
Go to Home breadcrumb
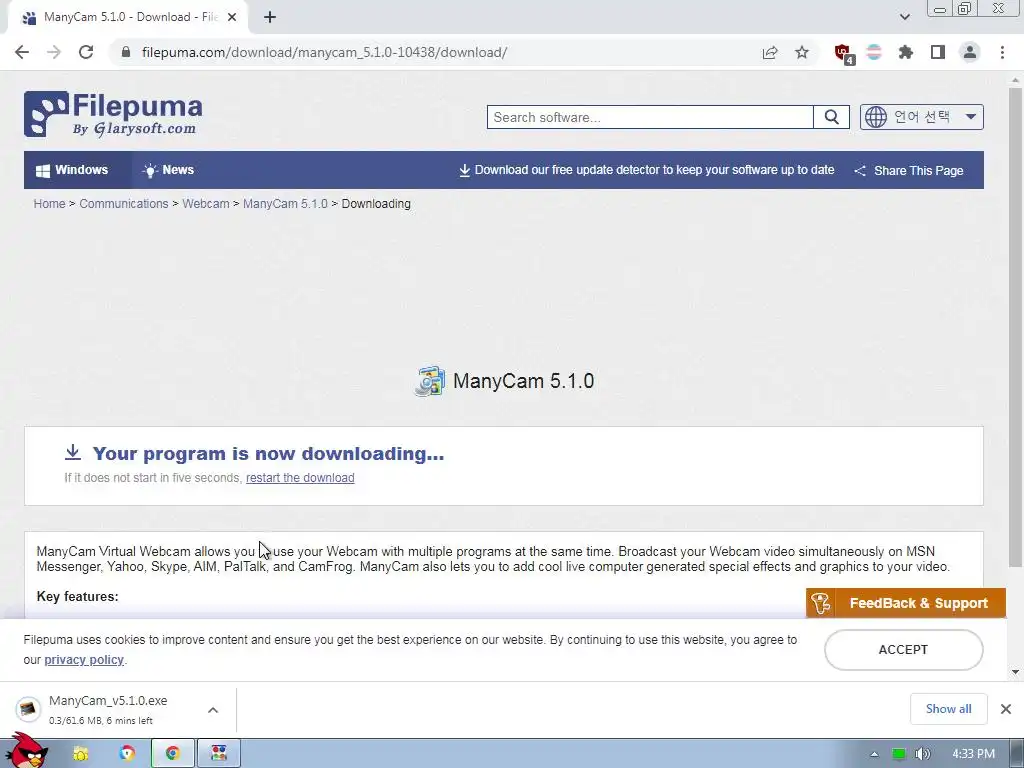point(50,204)
